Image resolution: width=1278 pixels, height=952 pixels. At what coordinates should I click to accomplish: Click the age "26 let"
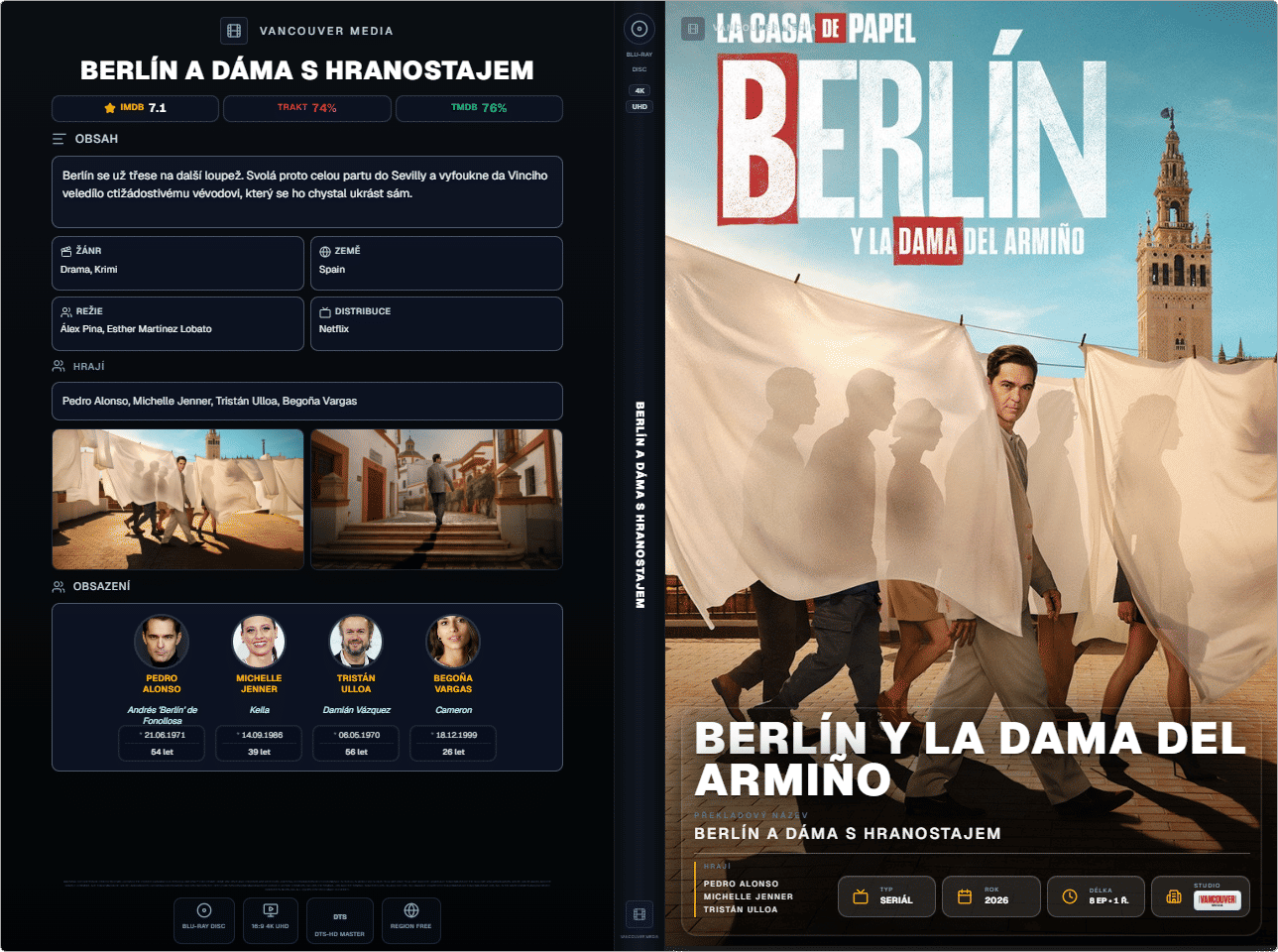453,752
